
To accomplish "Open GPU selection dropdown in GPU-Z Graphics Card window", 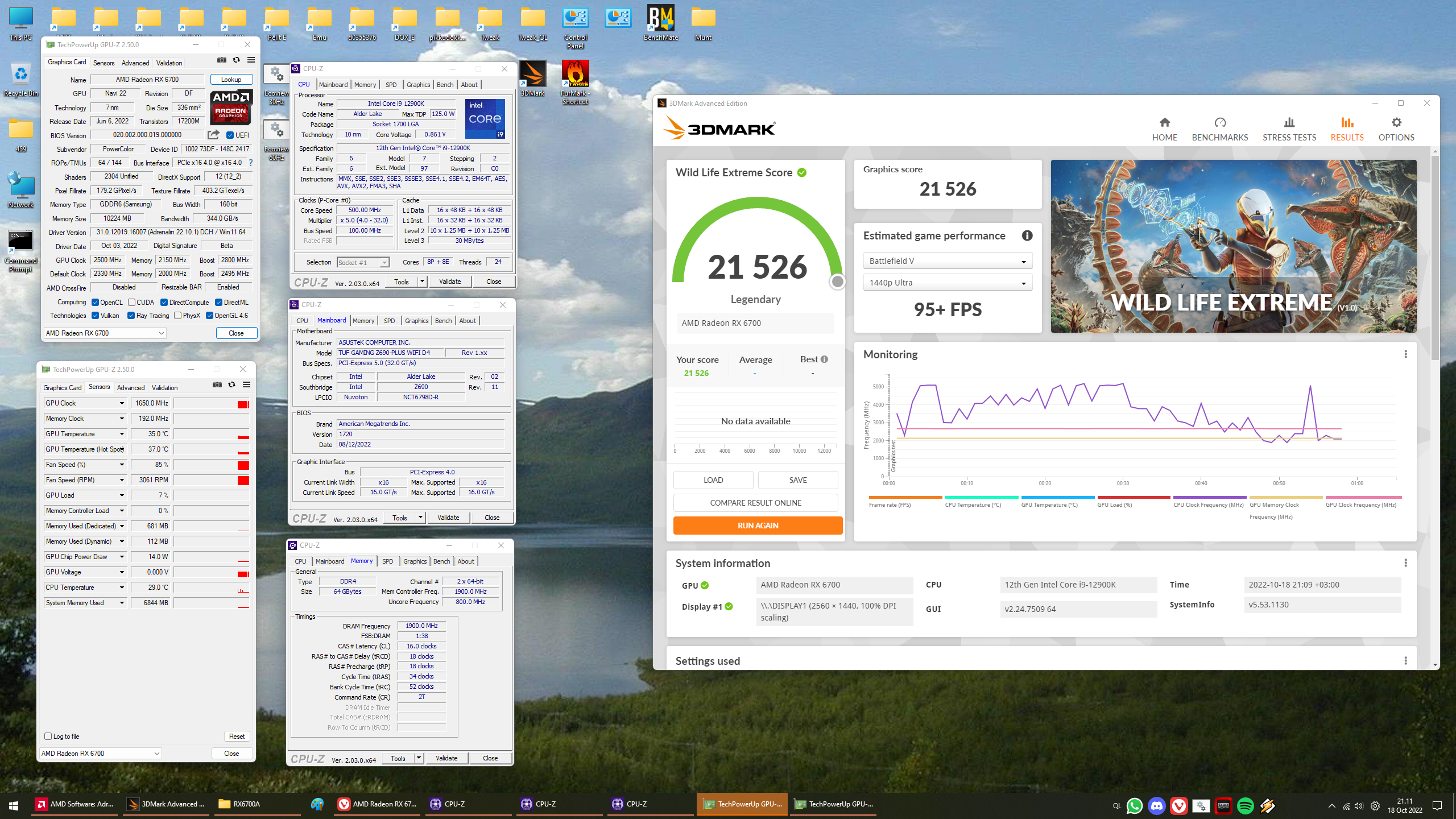I will (105, 333).
